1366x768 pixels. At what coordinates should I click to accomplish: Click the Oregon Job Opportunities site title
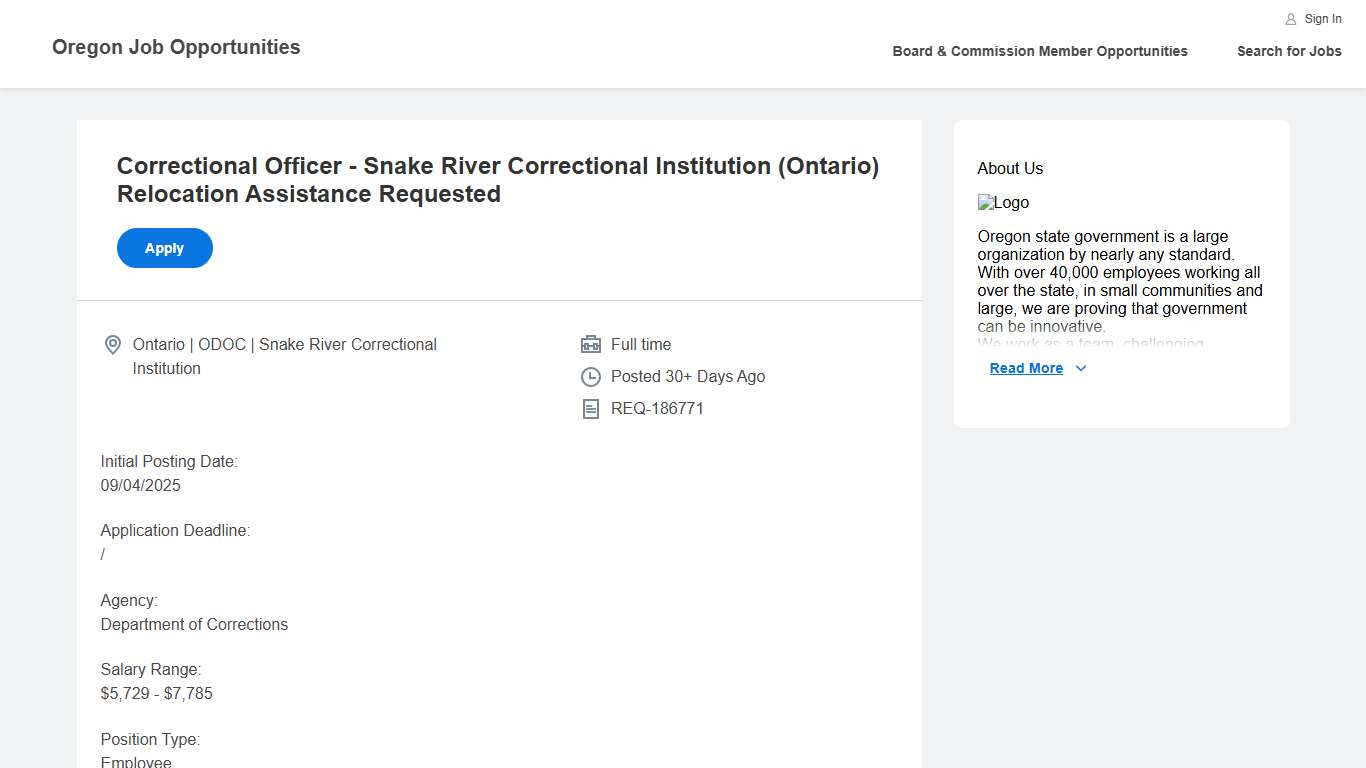coord(176,47)
